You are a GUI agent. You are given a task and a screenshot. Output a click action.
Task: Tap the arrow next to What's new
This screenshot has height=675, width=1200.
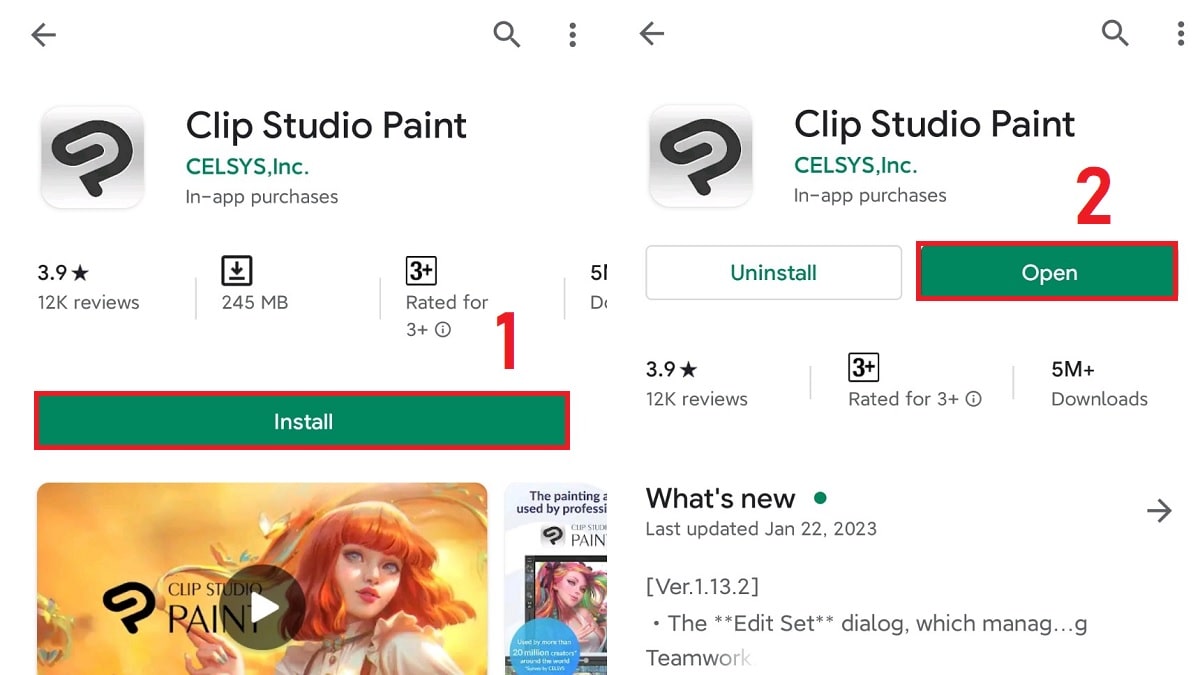tap(1159, 510)
